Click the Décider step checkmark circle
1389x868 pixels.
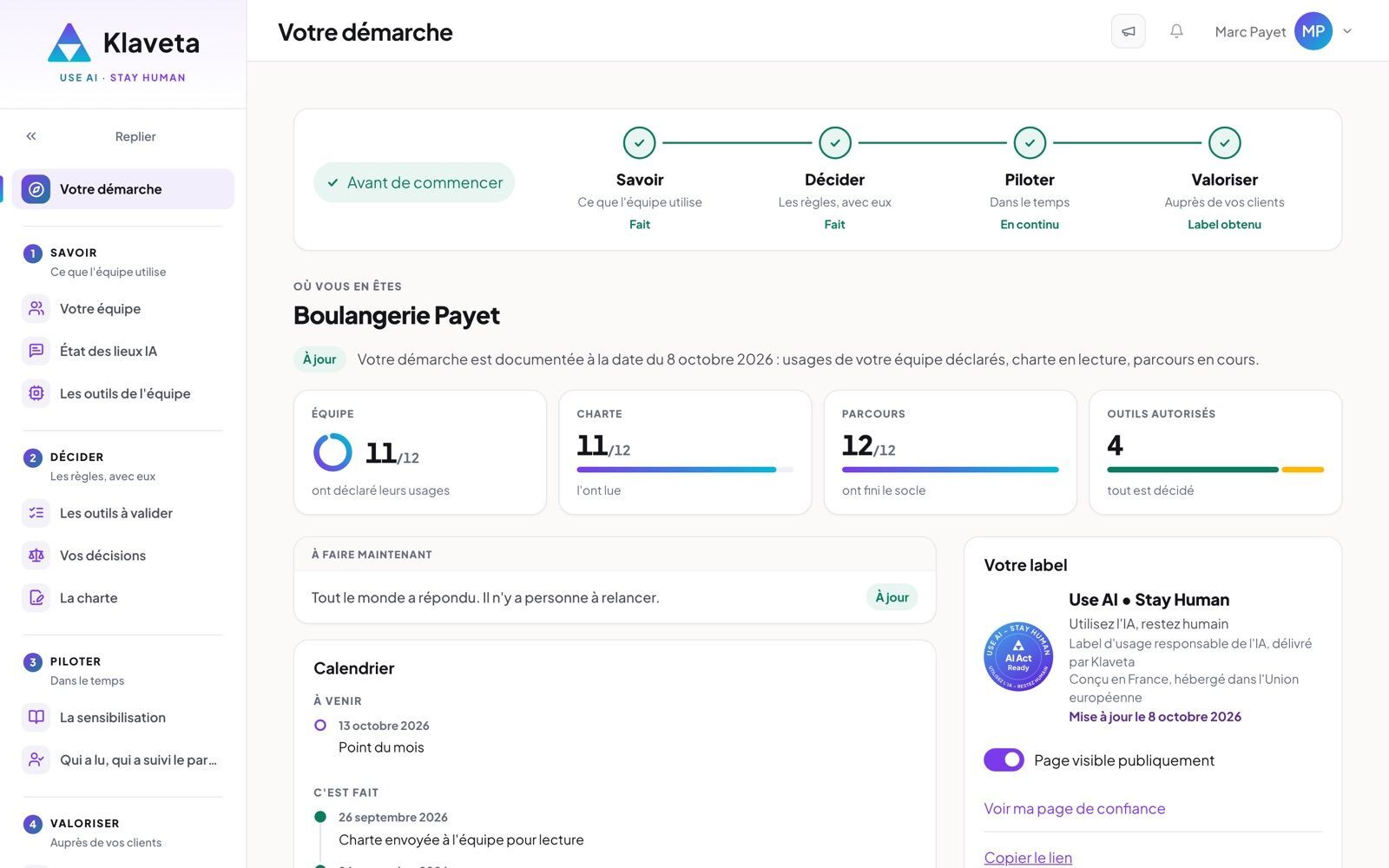(834, 143)
